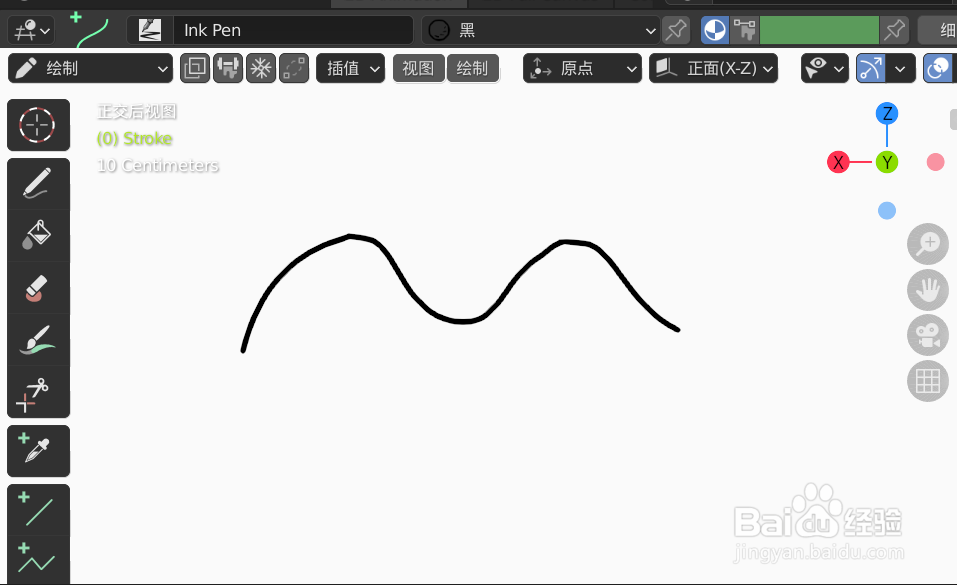Click the green brush curve icon
The height and width of the screenshot is (585, 957).
(x=90, y=31)
